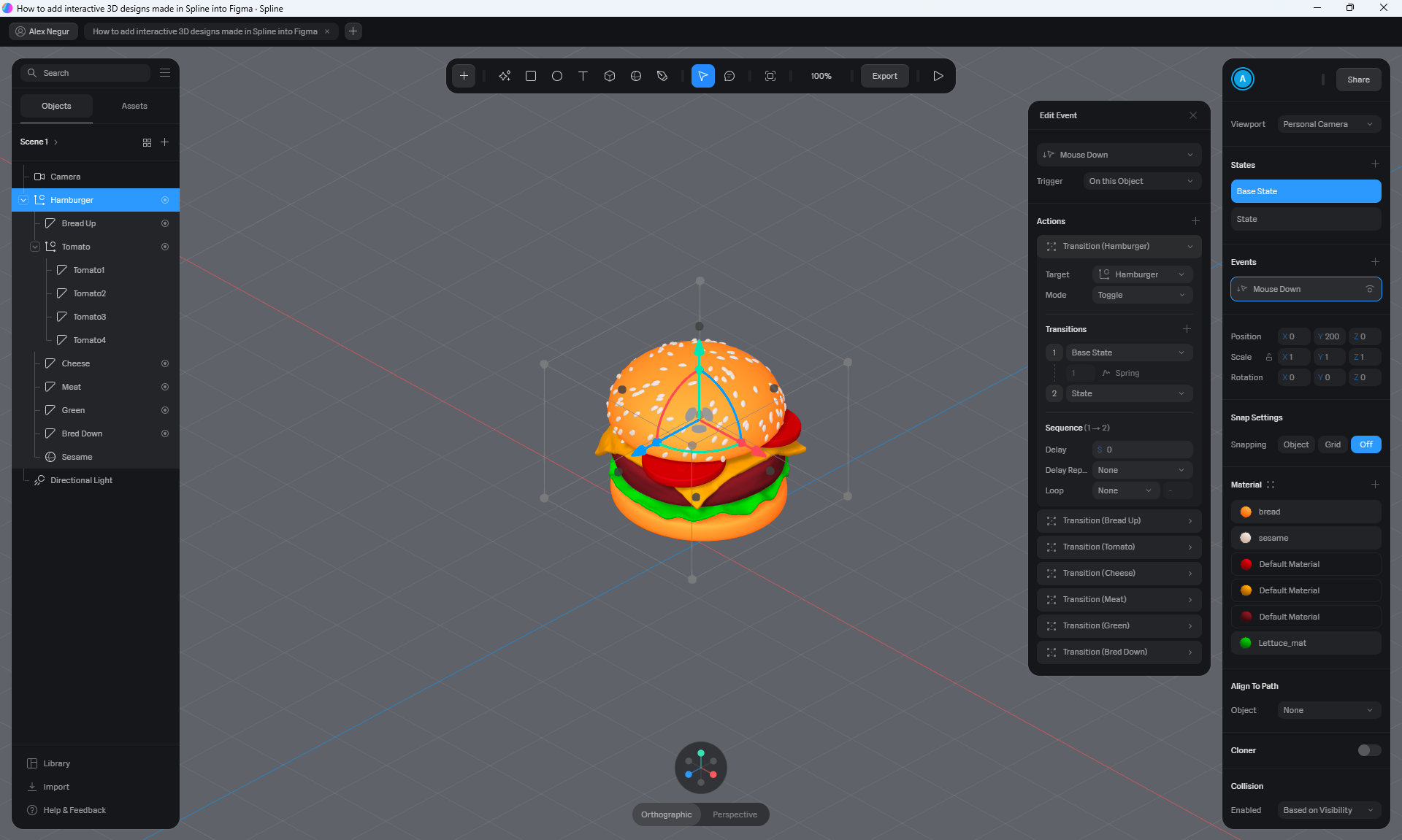The width and height of the screenshot is (1402, 840).
Task: Switch to the Assets tab
Action: [134, 106]
